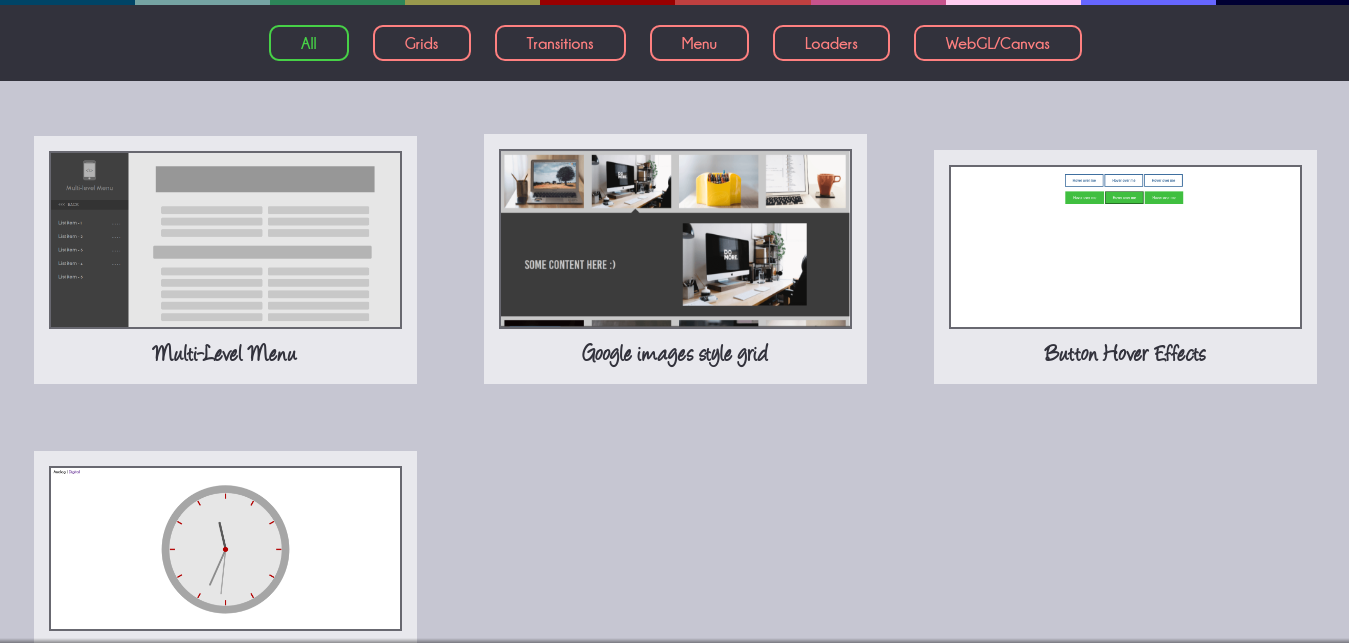1349x643 pixels.
Task: Open the analog clock project thumbnail
Action: click(x=225, y=548)
